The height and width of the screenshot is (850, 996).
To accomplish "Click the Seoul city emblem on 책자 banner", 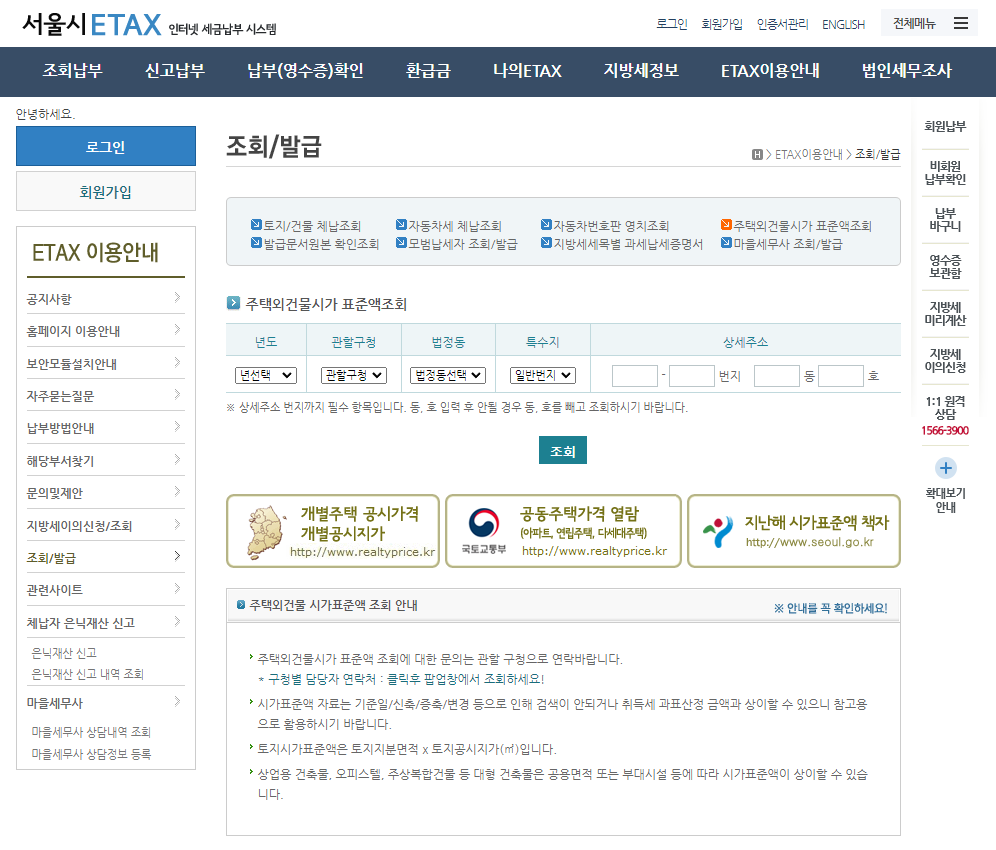I will pyautogui.click(x=718, y=532).
